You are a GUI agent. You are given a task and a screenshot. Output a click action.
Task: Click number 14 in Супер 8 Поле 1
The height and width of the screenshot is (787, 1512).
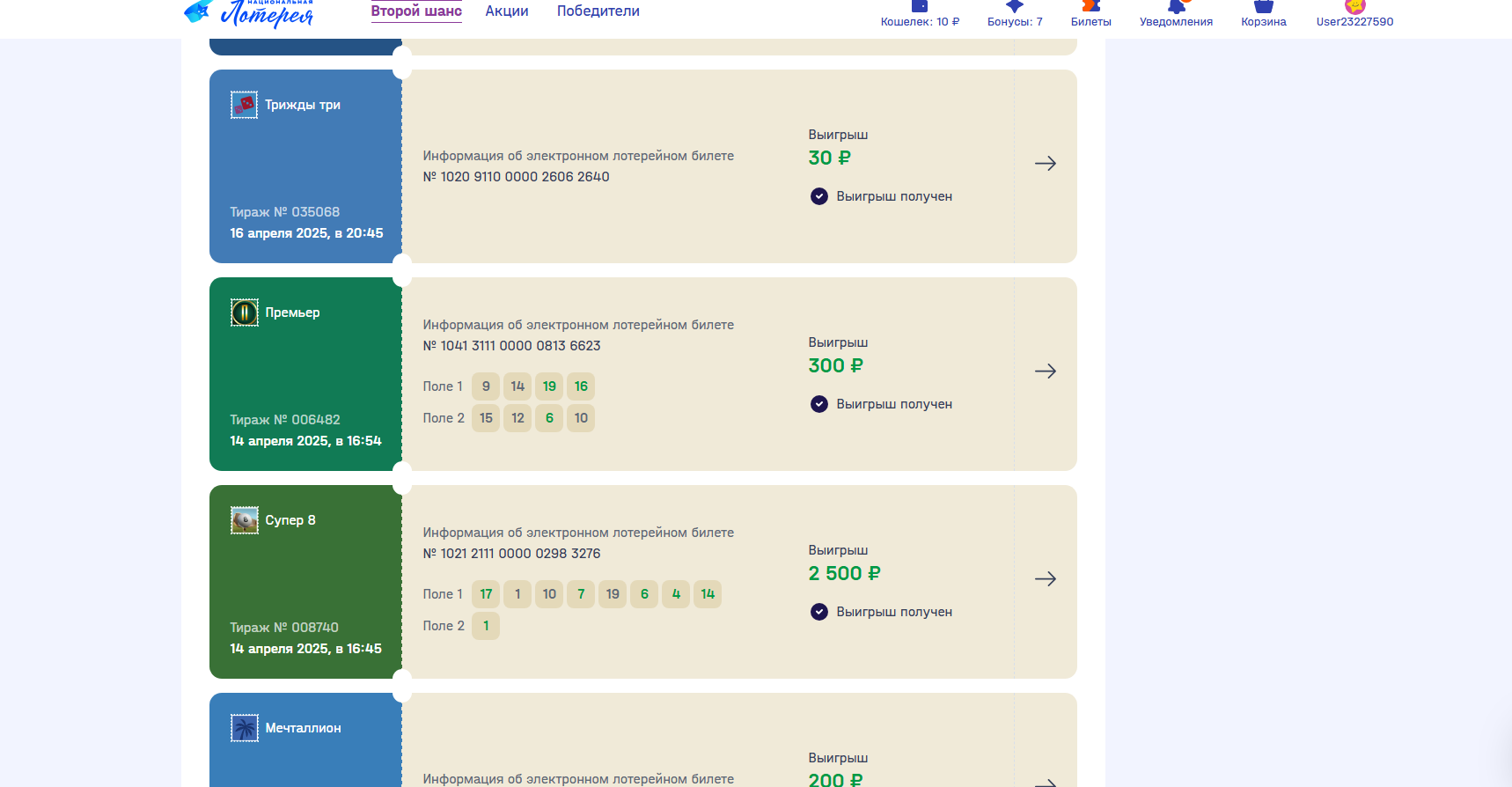(708, 594)
